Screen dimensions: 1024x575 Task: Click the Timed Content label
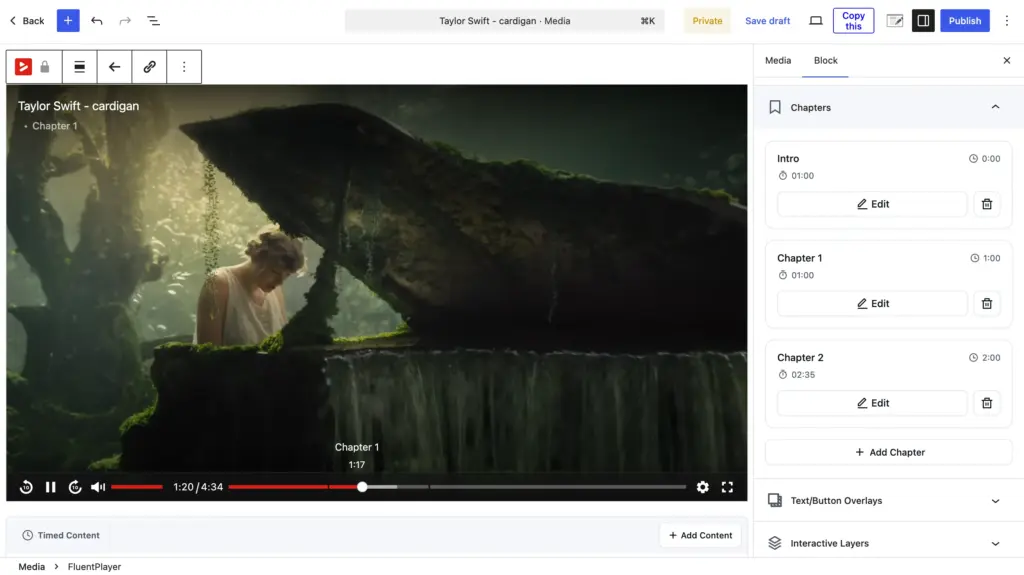pyautogui.click(x=69, y=535)
